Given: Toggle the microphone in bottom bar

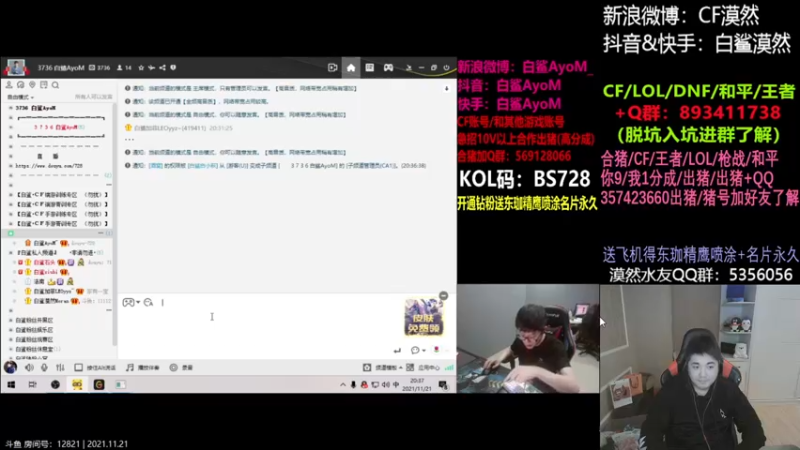Looking at the screenshot, I should pyautogui.click(x=44, y=367).
